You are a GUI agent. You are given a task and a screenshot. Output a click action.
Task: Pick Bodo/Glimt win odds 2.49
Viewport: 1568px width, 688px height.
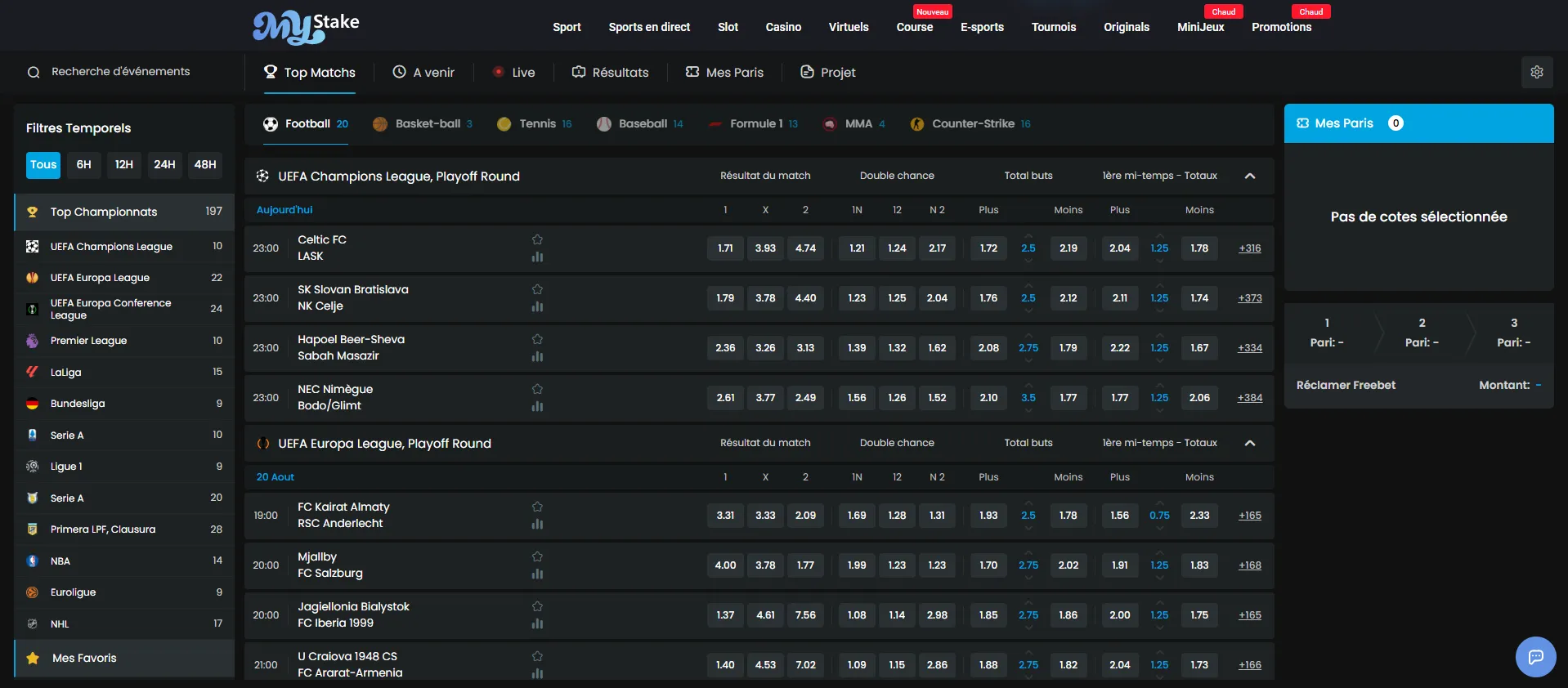(x=805, y=398)
